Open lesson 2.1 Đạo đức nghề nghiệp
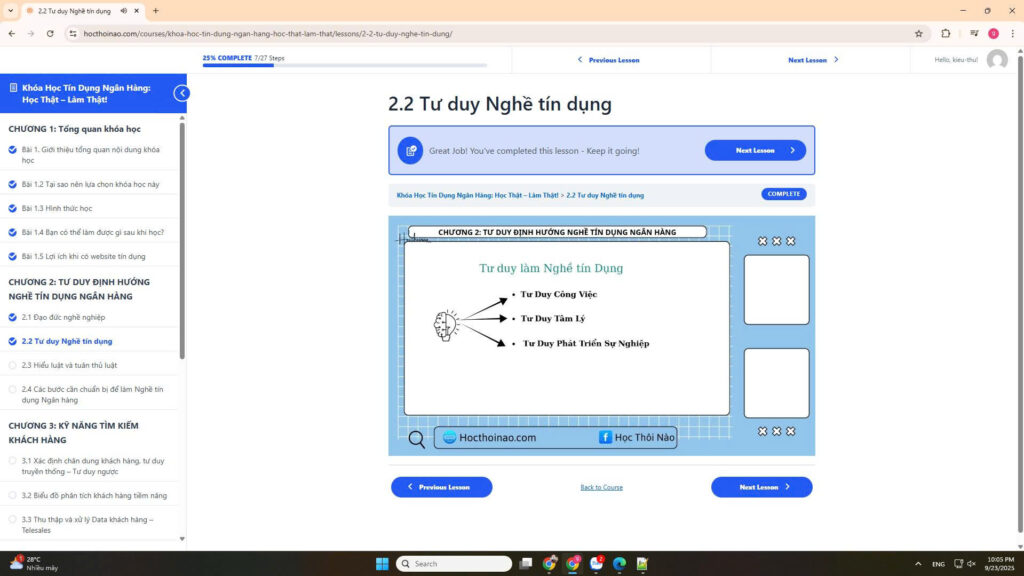Viewport: 1024px width, 576px height. point(63,317)
